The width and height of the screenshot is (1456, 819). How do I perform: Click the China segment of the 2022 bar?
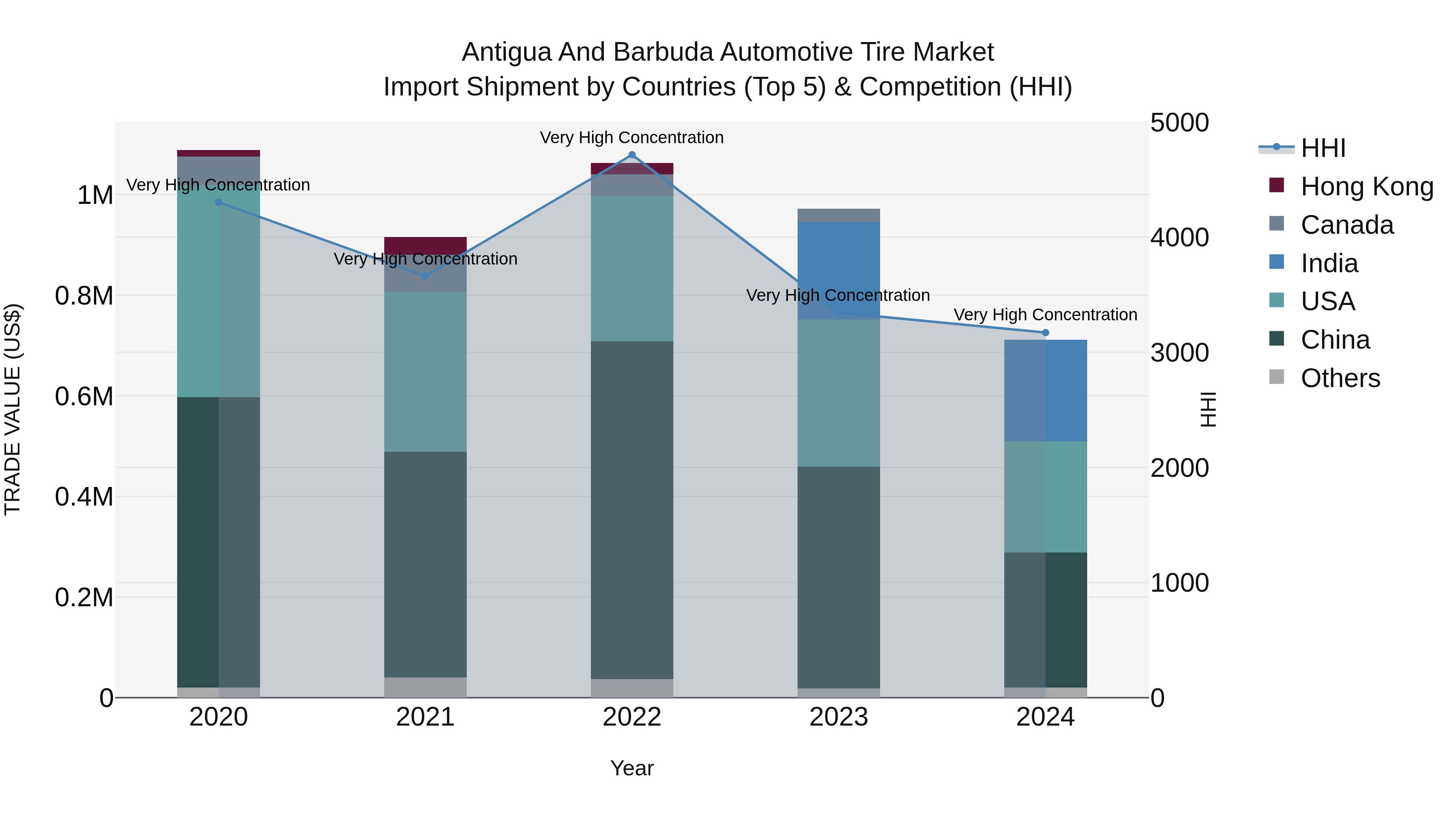click(632, 510)
